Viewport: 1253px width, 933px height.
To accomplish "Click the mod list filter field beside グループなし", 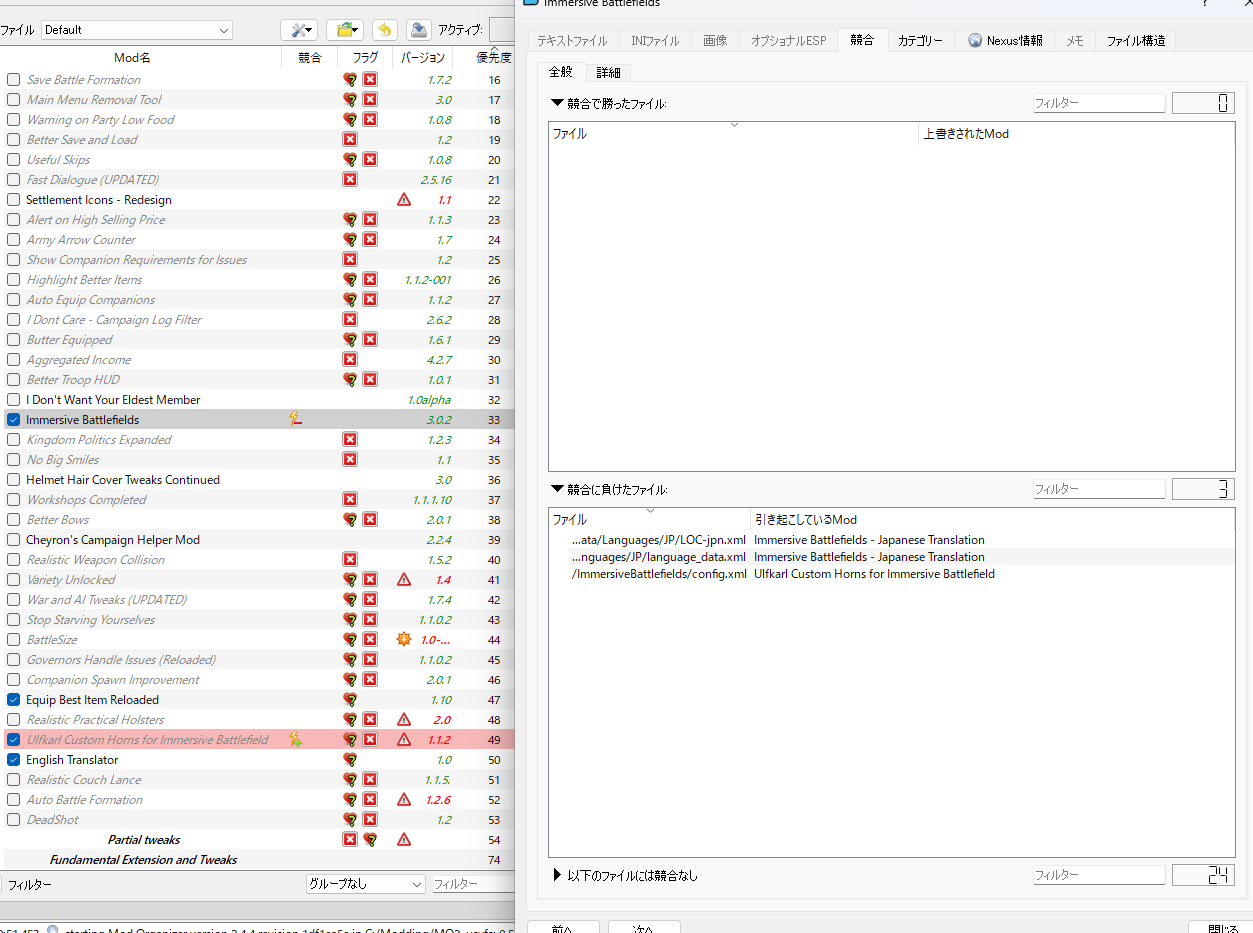I will click(472, 884).
